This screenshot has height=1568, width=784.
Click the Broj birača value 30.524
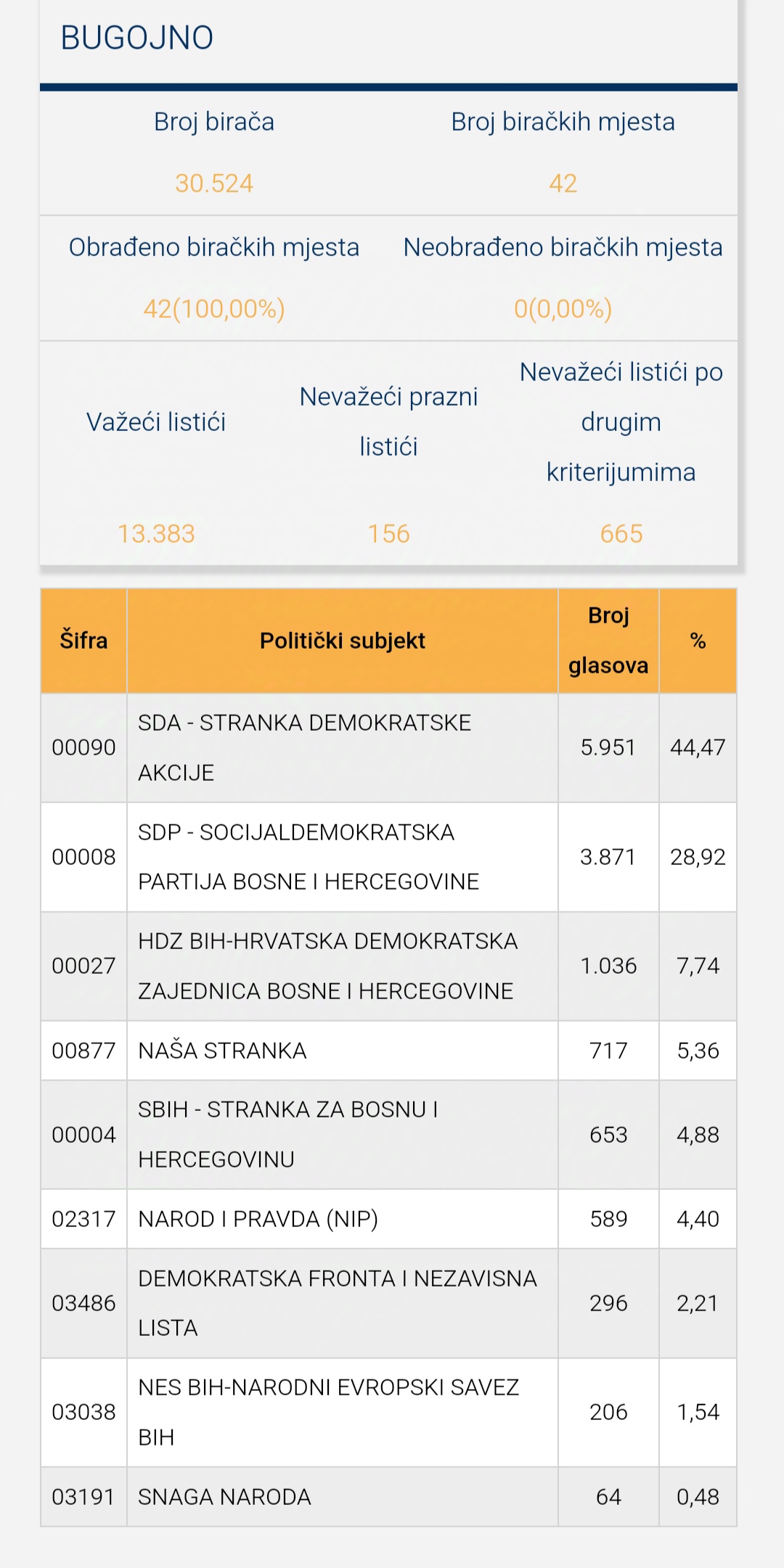214,184
